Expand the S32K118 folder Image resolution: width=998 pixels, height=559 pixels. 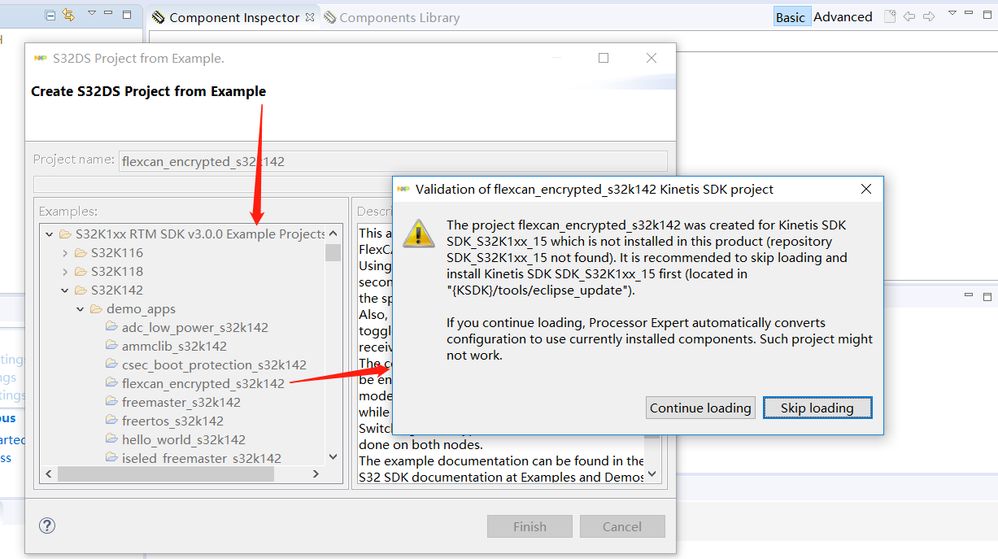(65, 272)
